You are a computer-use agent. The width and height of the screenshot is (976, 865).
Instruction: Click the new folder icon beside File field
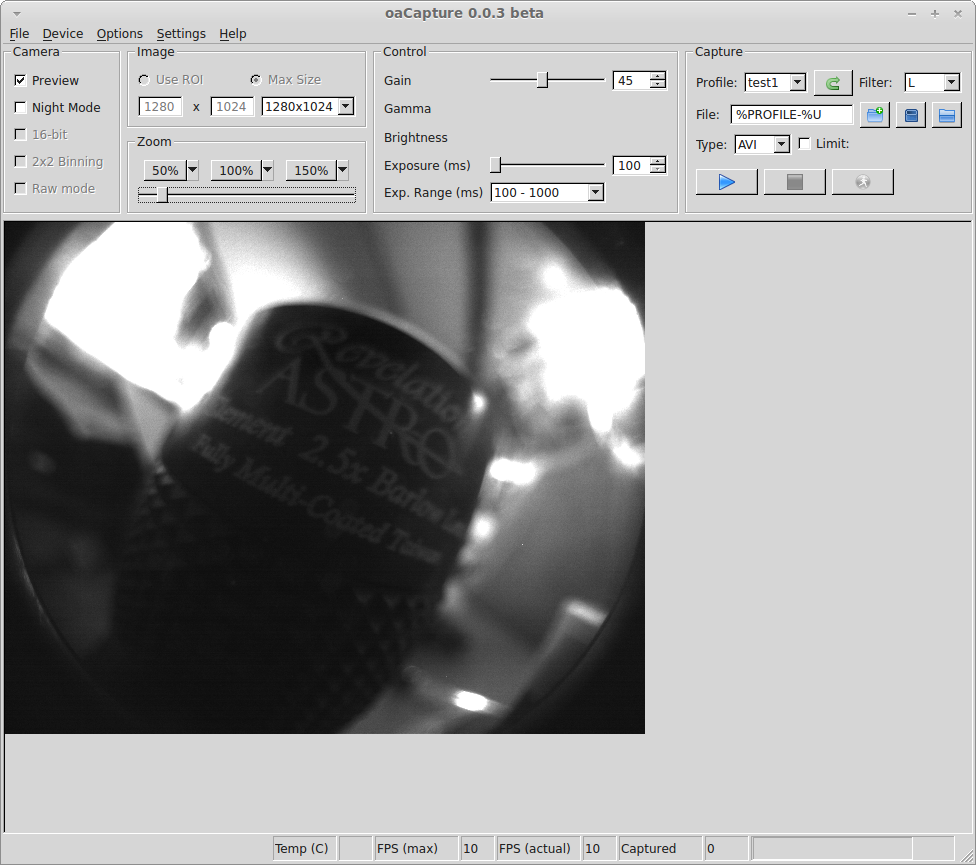(875, 115)
